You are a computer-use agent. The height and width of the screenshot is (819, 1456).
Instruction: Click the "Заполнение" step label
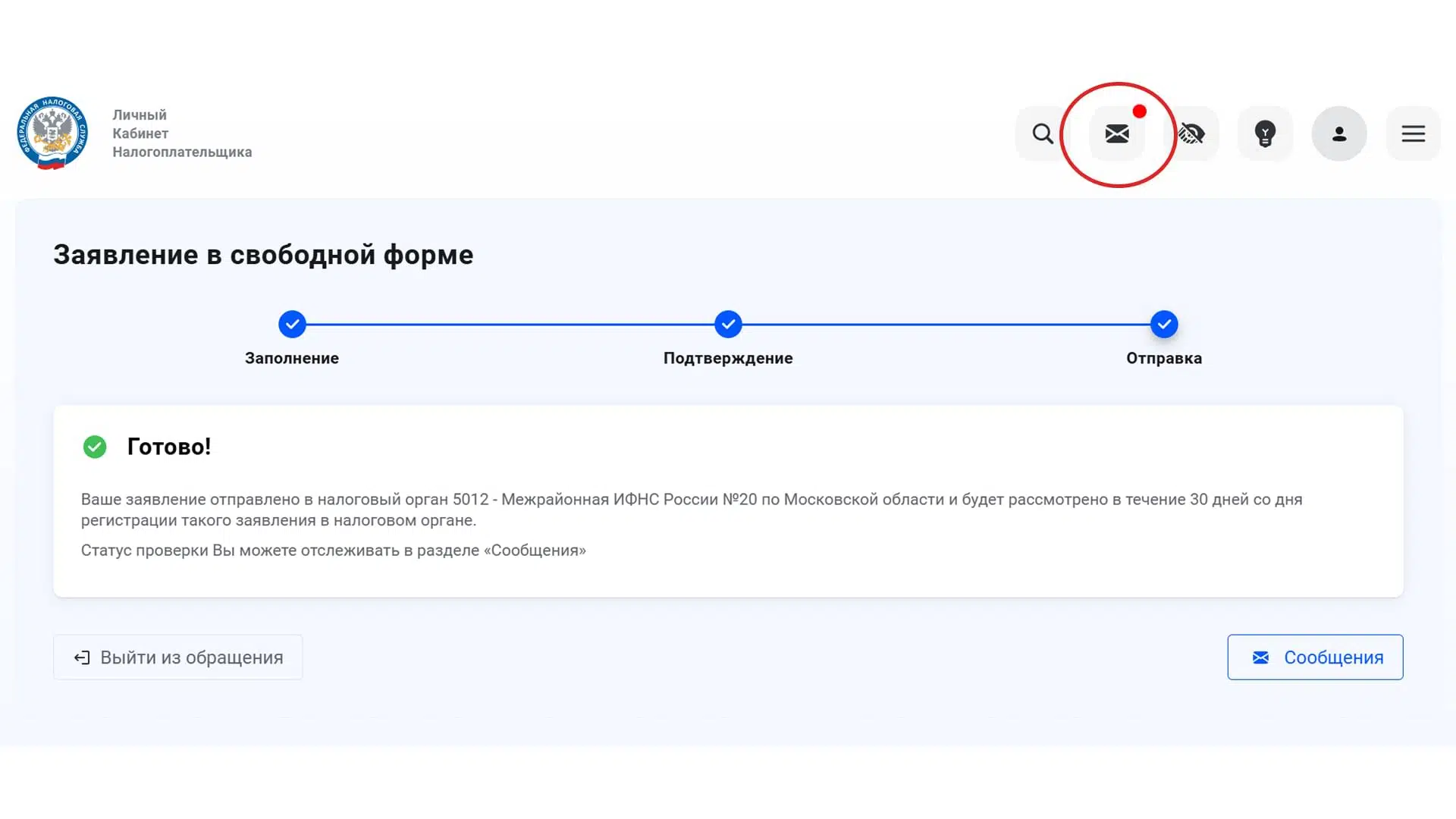point(292,358)
